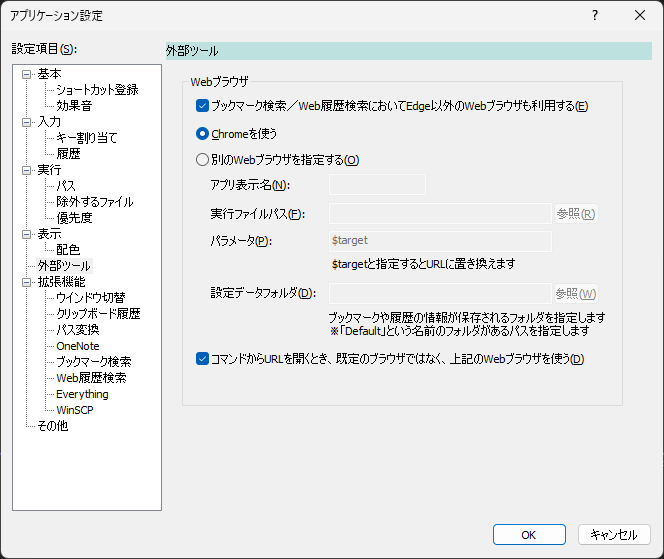Click the パラメータ $target text field
664x559 pixels.
[440, 241]
